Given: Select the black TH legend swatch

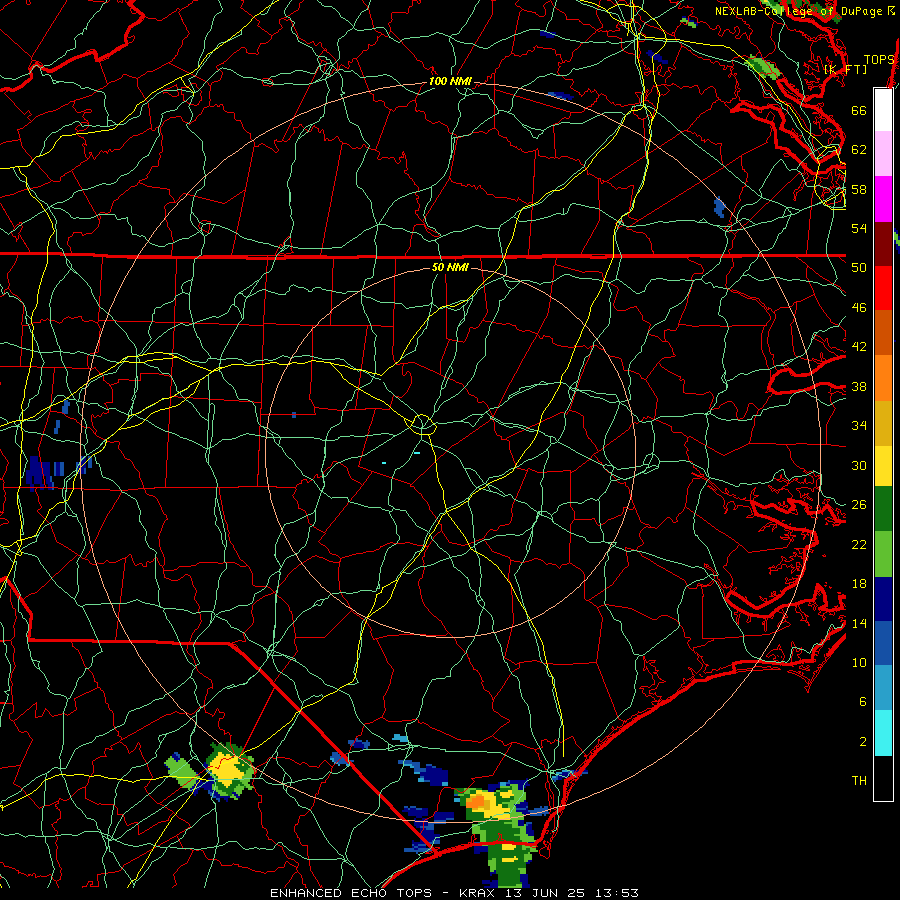Looking at the screenshot, I should [883, 778].
